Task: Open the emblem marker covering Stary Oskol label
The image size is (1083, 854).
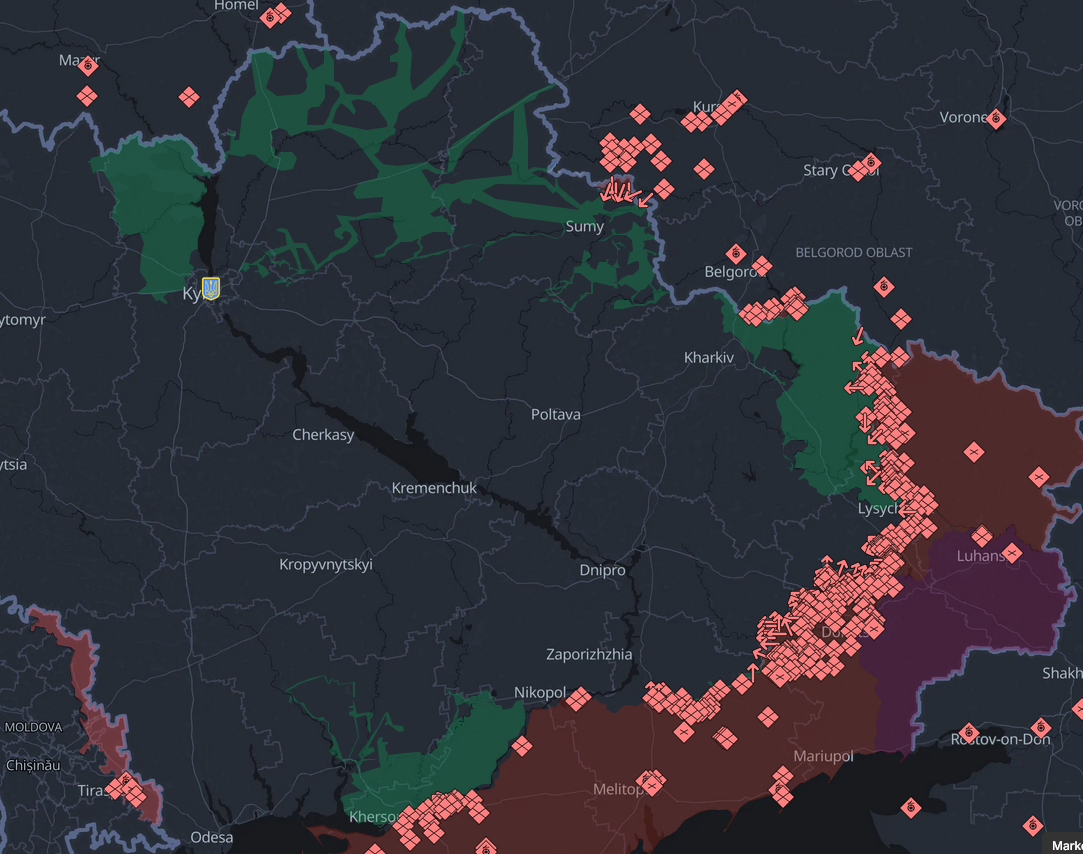Action: pos(870,163)
